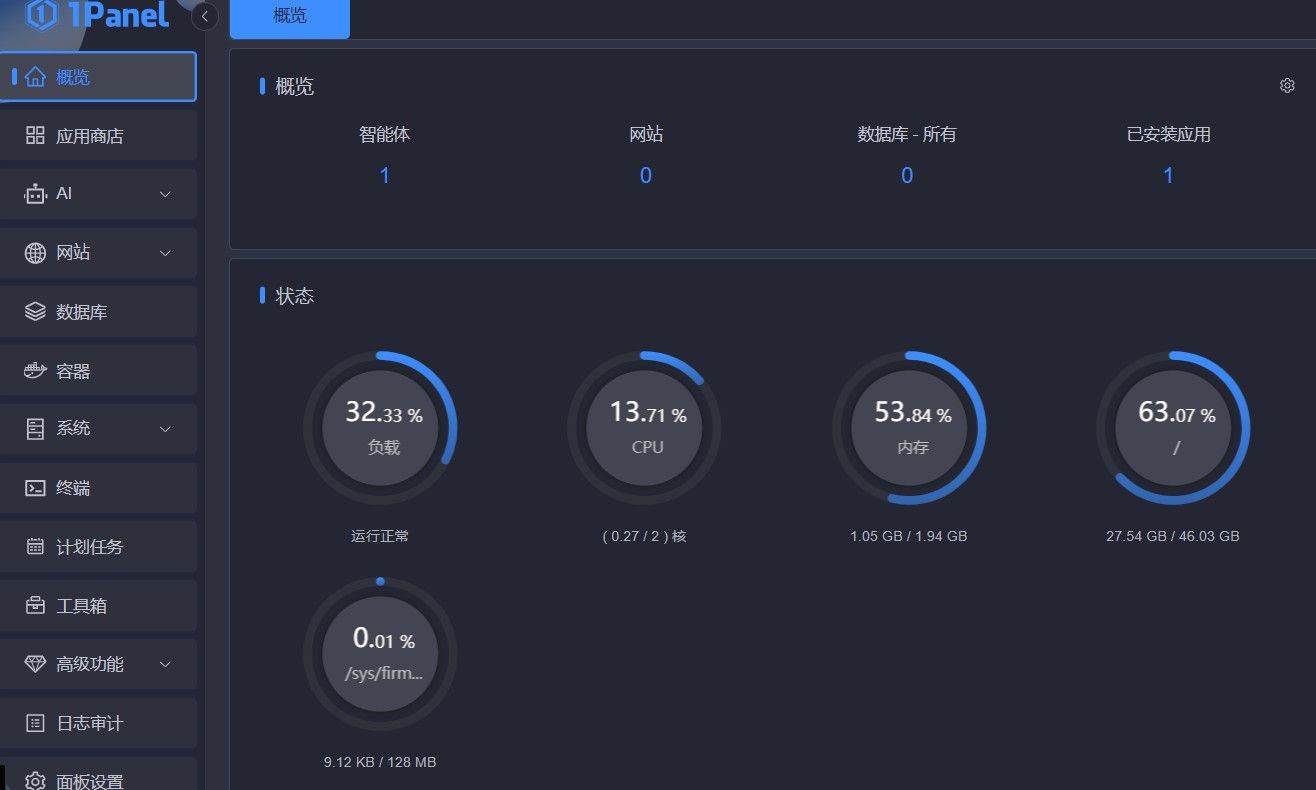1316x790 pixels.
Task: Click the CPU 13.71% gauge
Action: [x=644, y=428]
